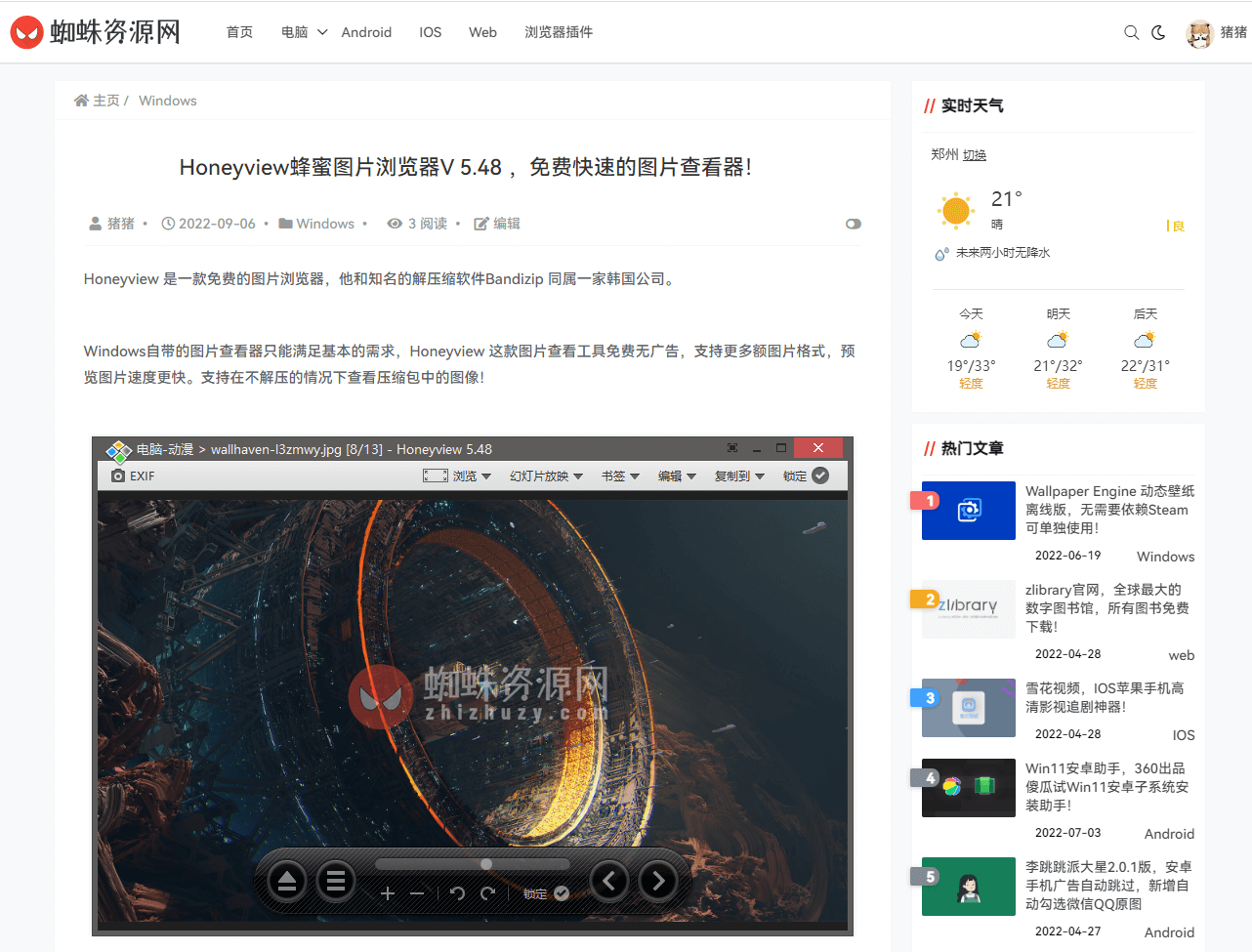Click the round menu list button in Honeyview
1252x952 pixels.
[x=336, y=882]
